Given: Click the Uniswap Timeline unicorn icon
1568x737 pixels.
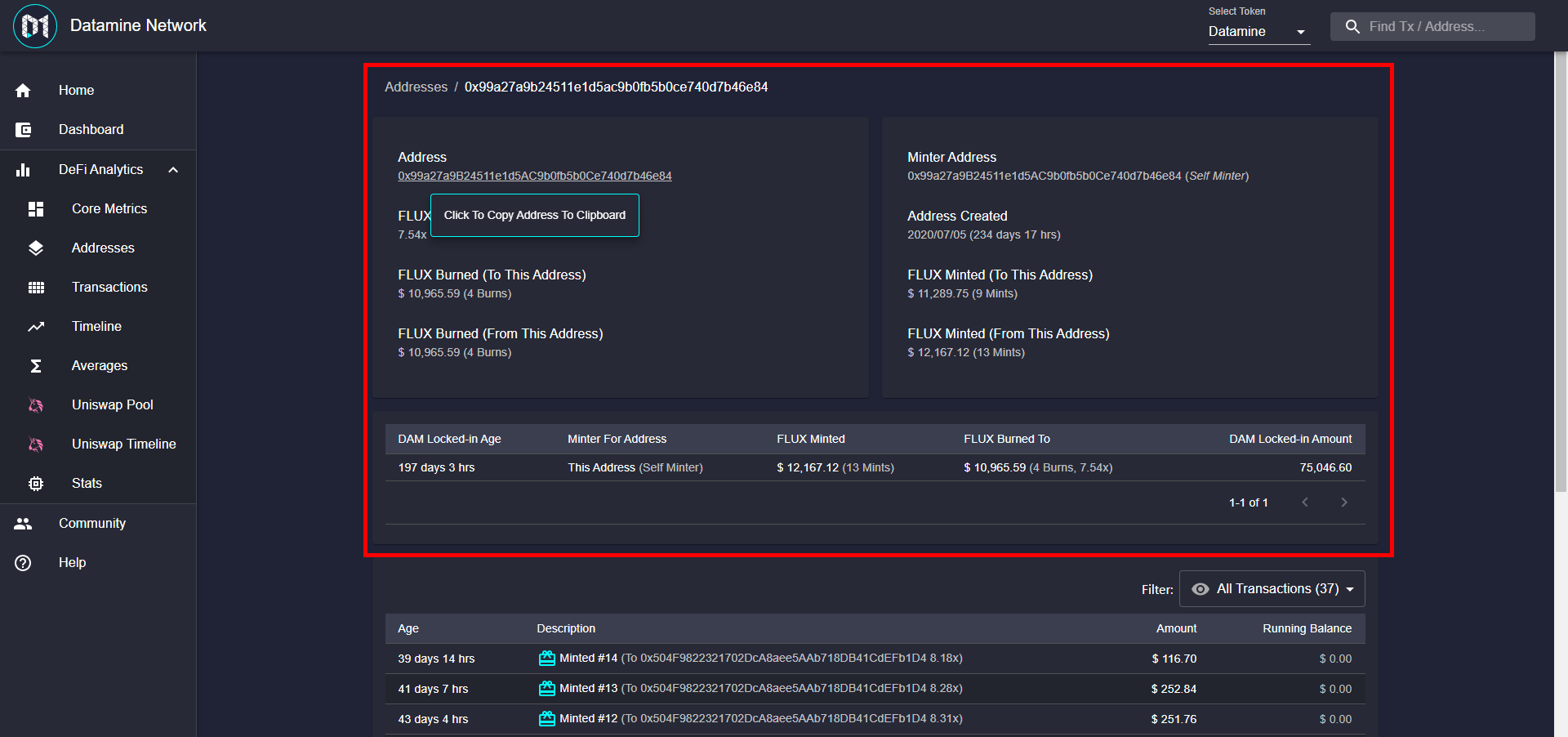Looking at the screenshot, I should pyautogui.click(x=36, y=444).
